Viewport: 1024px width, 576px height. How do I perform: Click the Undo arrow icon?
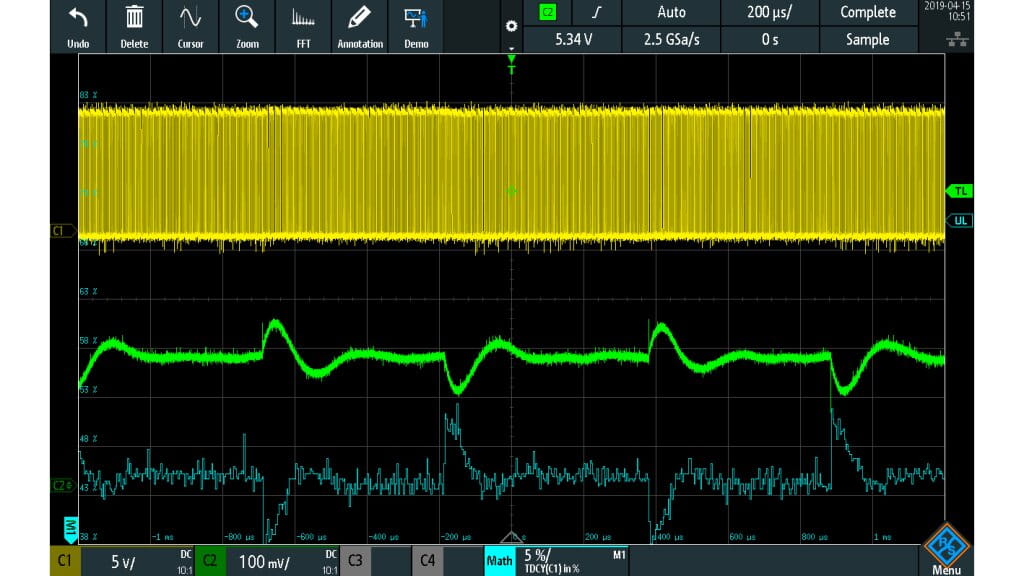[77, 25]
